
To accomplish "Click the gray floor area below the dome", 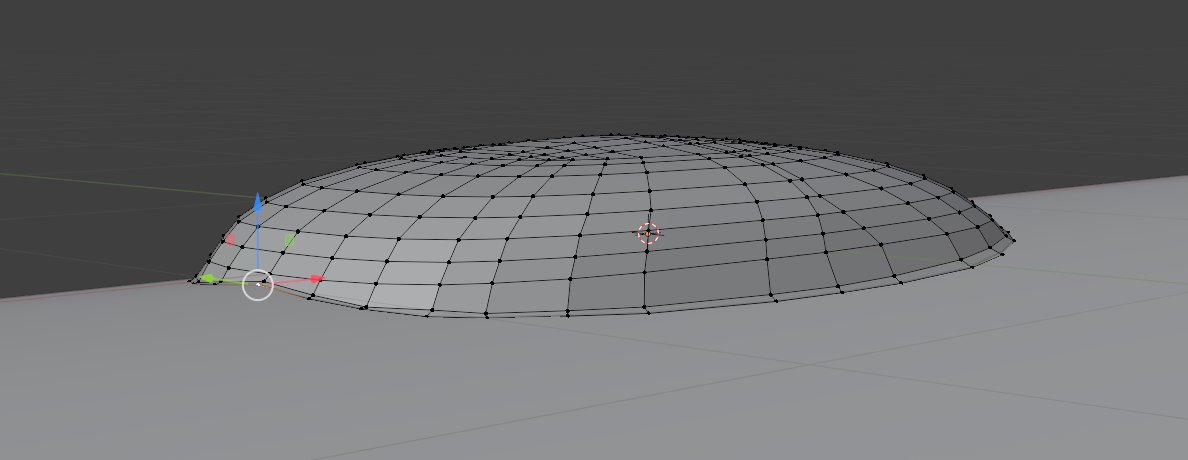I will pyautogui.click(x=600, y=390).
